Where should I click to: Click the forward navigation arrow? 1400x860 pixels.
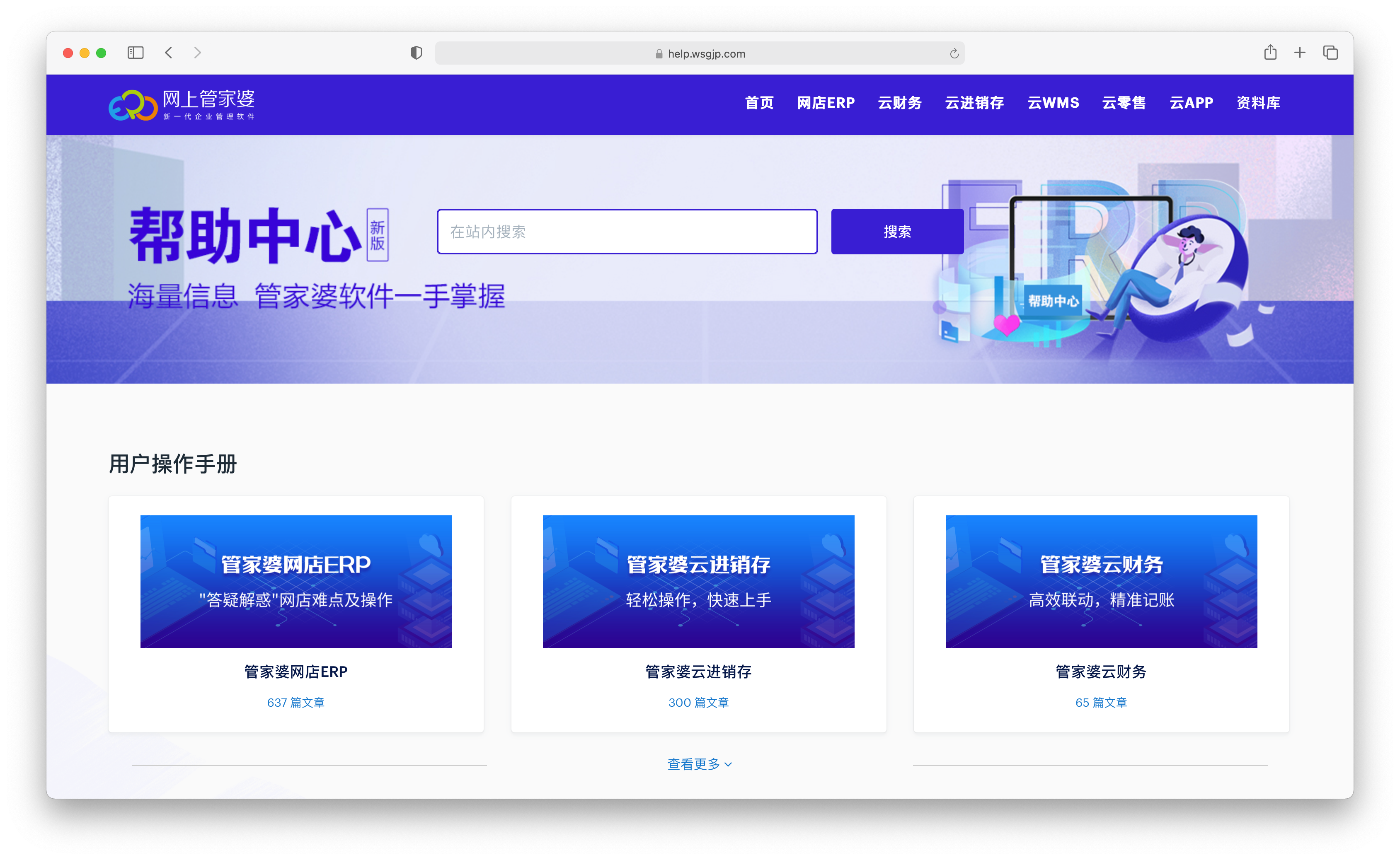pos(197,53)
